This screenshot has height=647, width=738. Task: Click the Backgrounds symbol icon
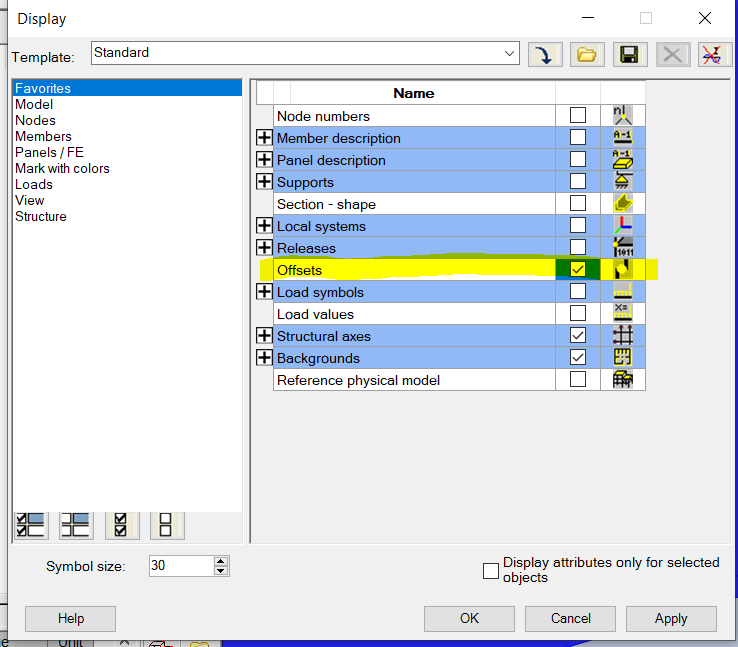pos(623,357)
